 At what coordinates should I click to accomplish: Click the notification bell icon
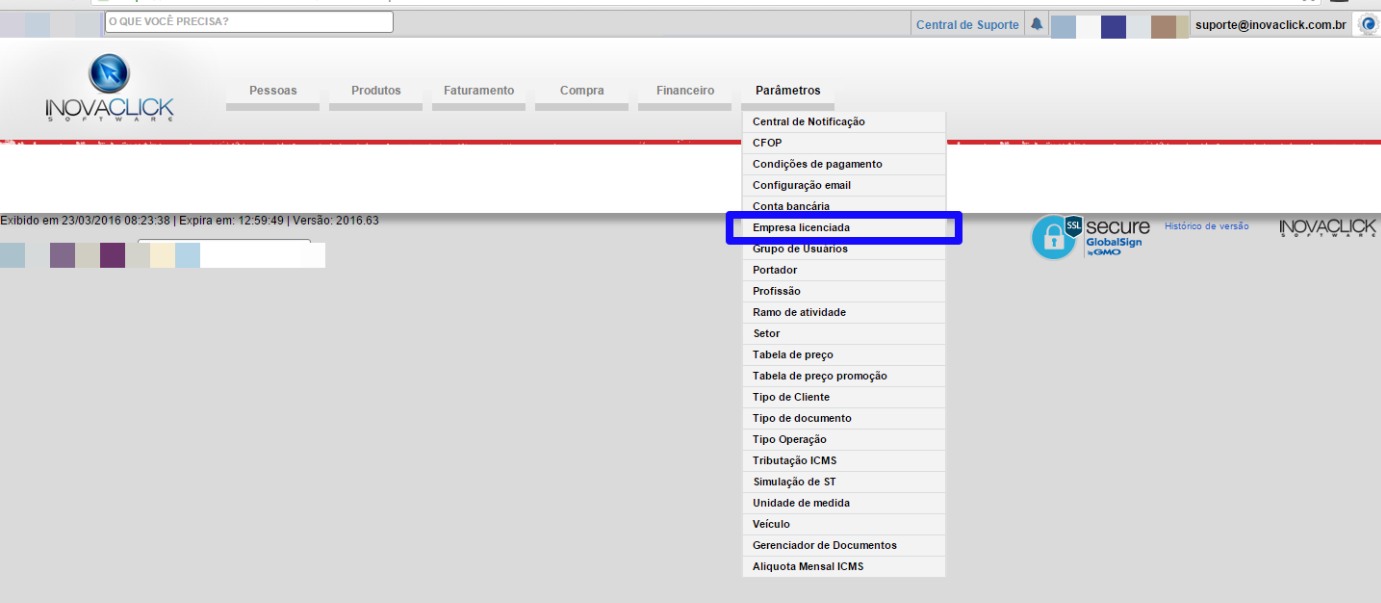tap(1037, 24)
